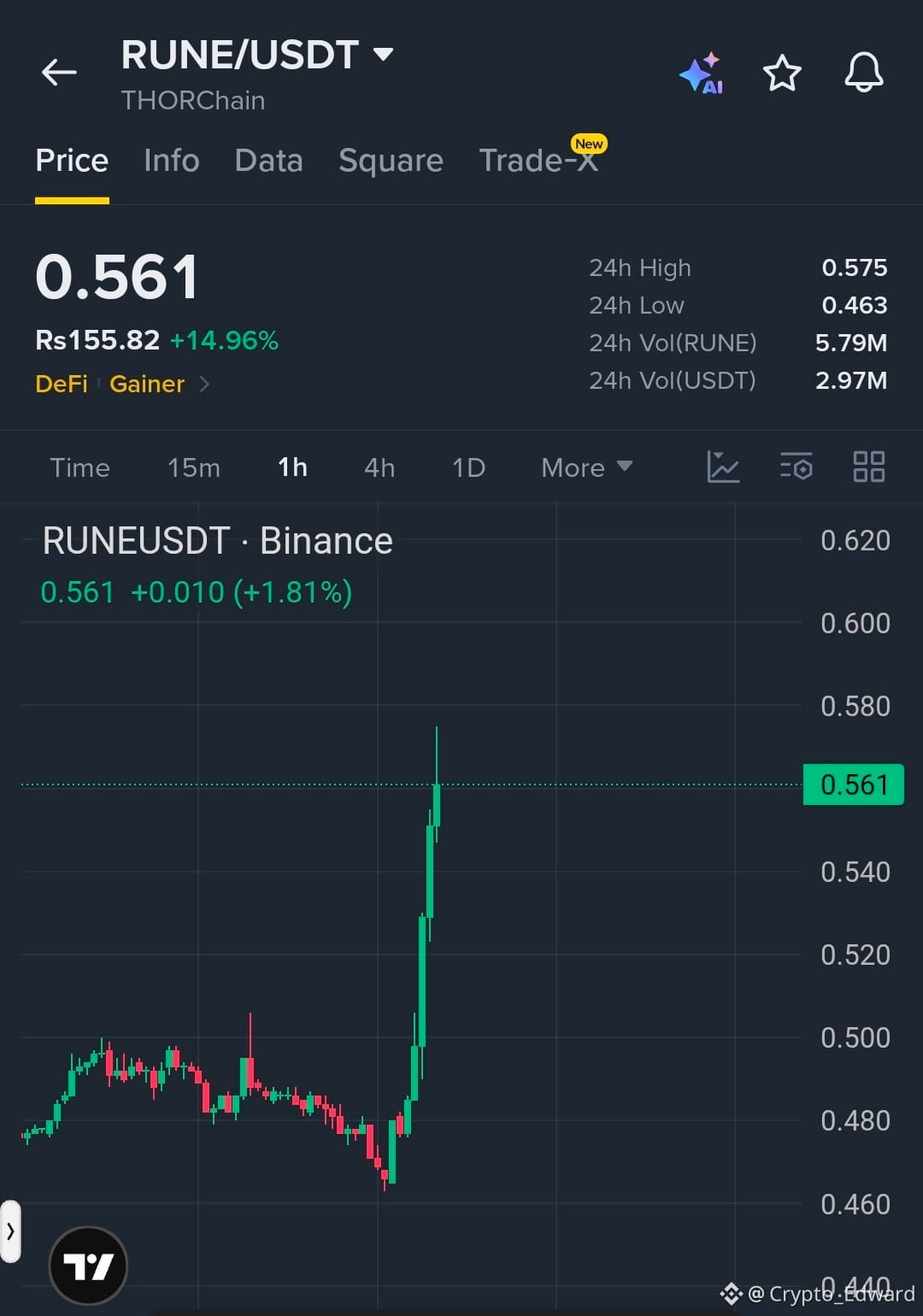Tap the back arrow icon
Screen dimensions: 923x1316
point(59,73)
